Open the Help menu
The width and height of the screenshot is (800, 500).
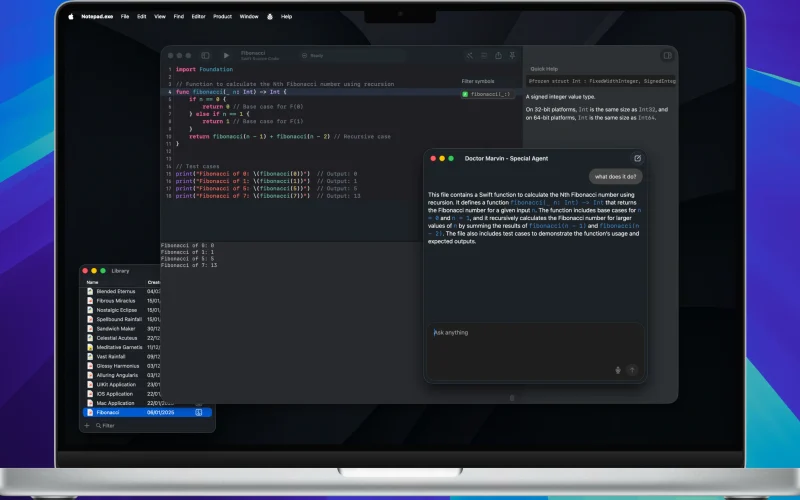tap(286, 17)
